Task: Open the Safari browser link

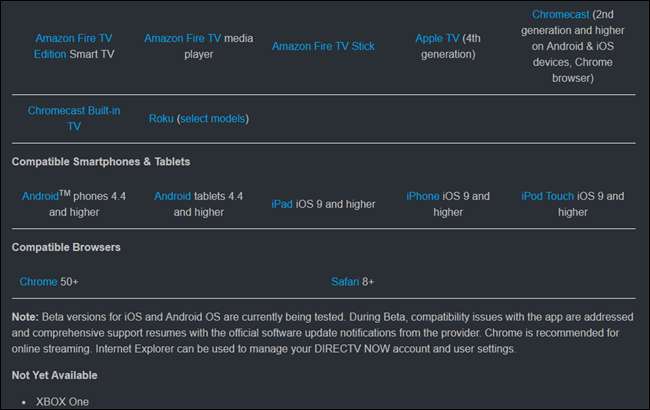Action: pos(347,282)
